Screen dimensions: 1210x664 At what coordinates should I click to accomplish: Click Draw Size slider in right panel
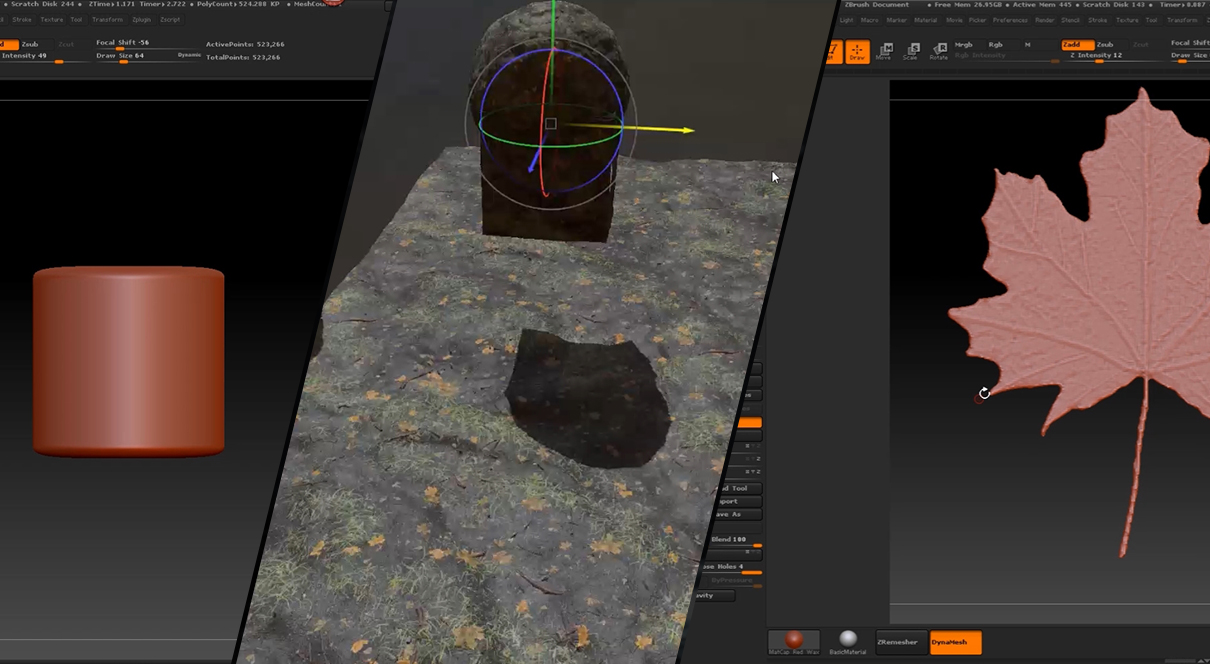click(1190, 56)
